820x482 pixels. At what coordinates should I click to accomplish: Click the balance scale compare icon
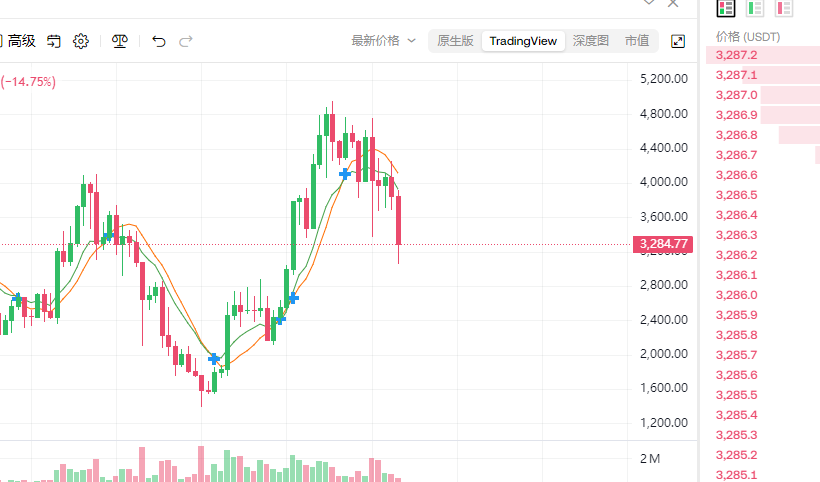[120, 41]
